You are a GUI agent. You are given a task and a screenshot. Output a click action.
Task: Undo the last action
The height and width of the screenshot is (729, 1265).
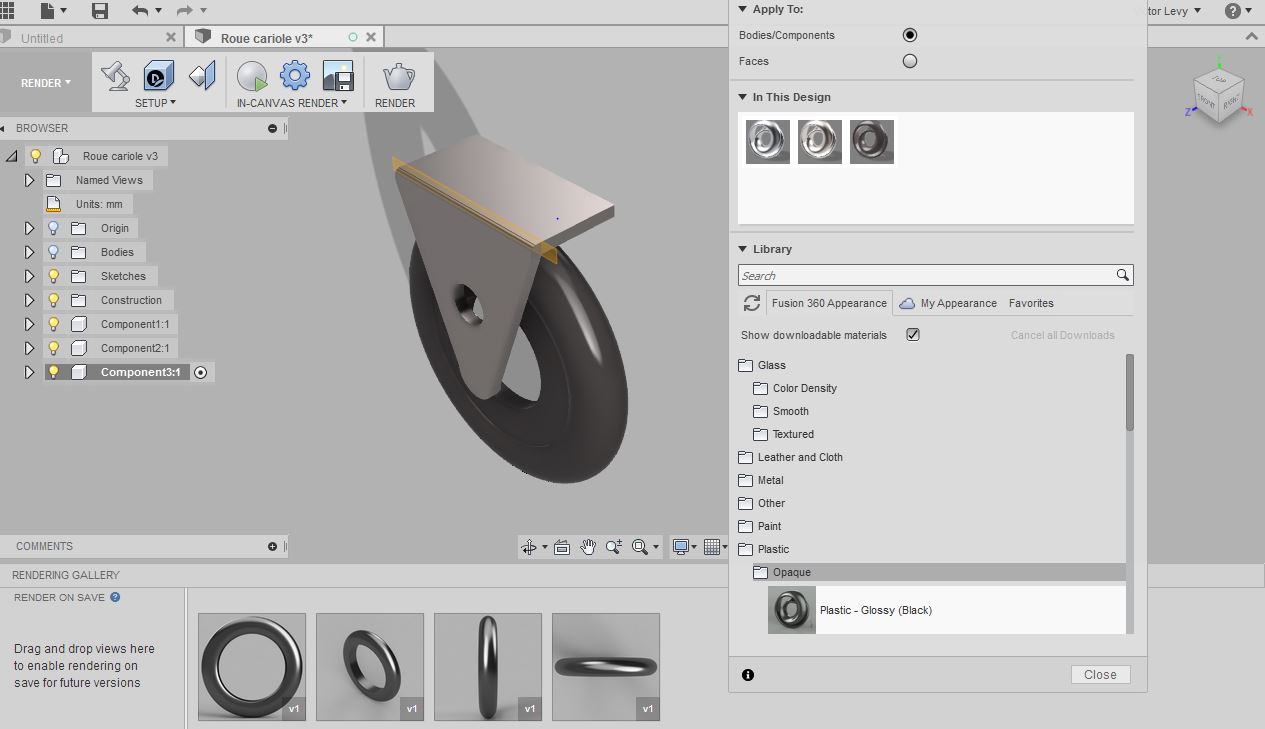click(140, 11)
